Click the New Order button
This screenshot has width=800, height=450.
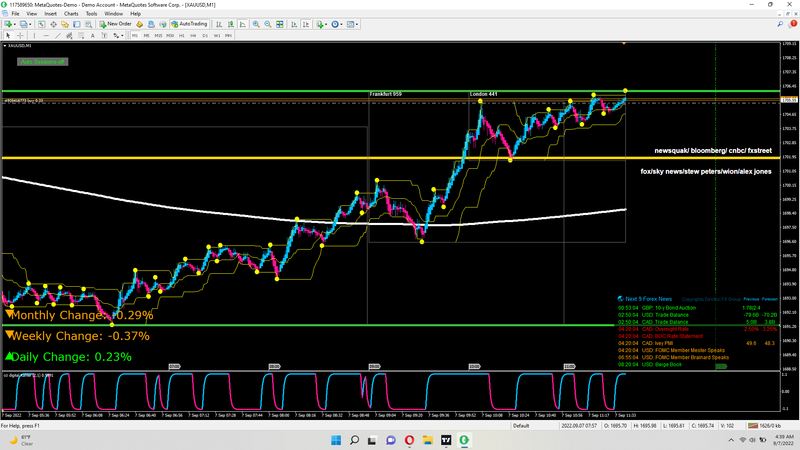click(115, 24)
